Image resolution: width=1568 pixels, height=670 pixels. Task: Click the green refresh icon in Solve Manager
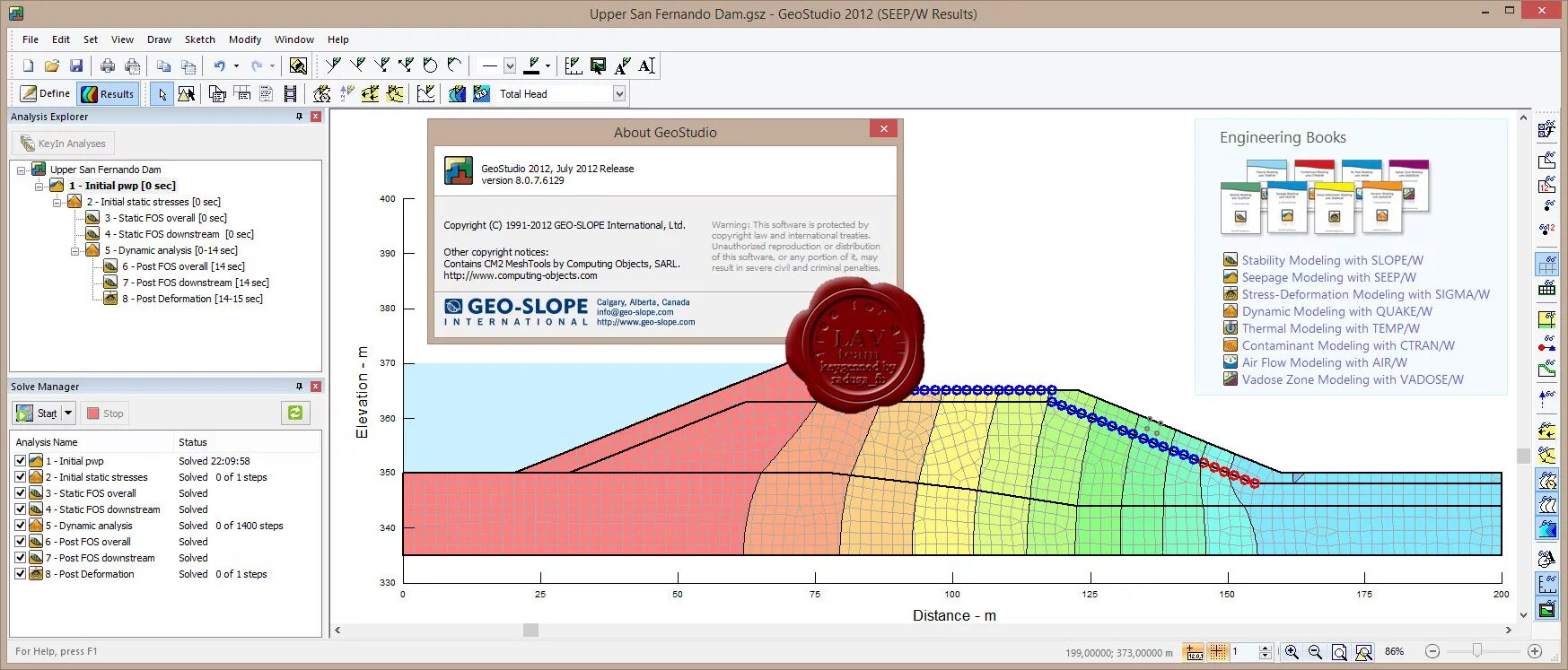click(294, 413)
